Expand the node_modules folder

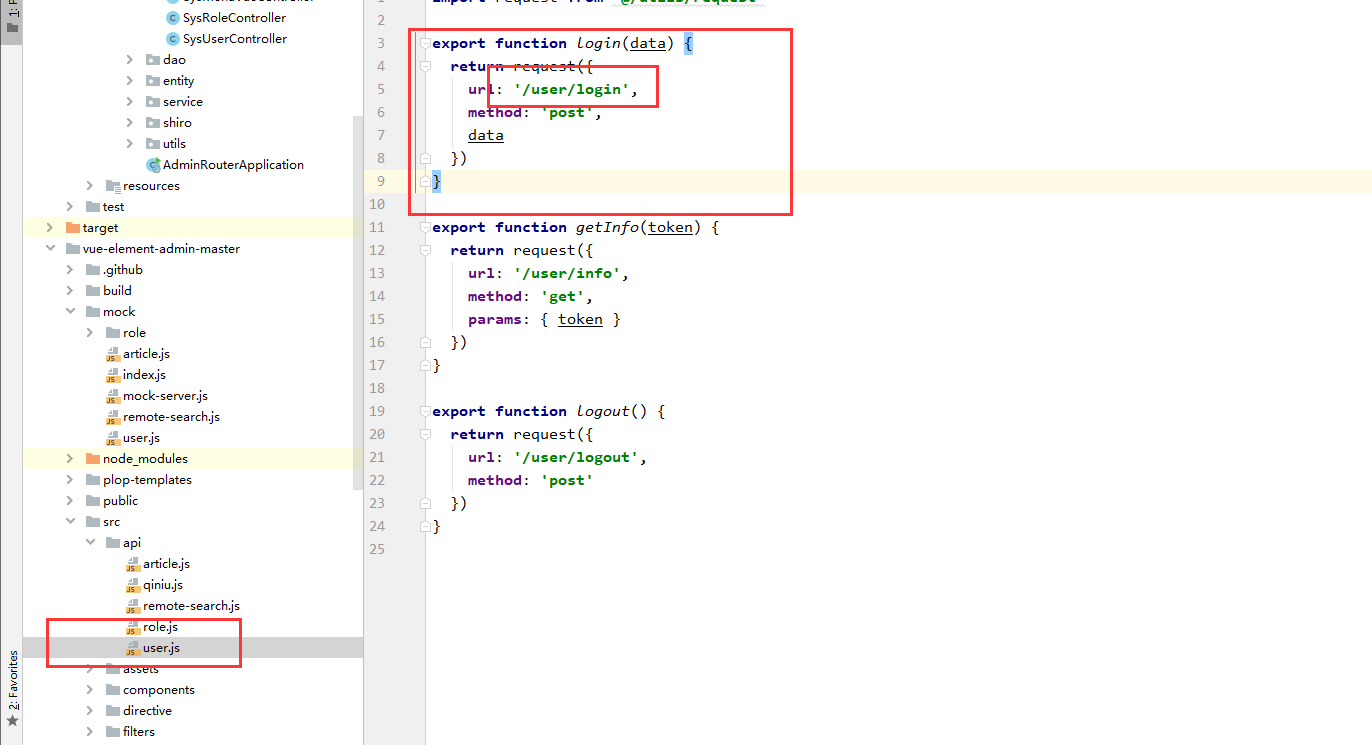pos(70,459)
